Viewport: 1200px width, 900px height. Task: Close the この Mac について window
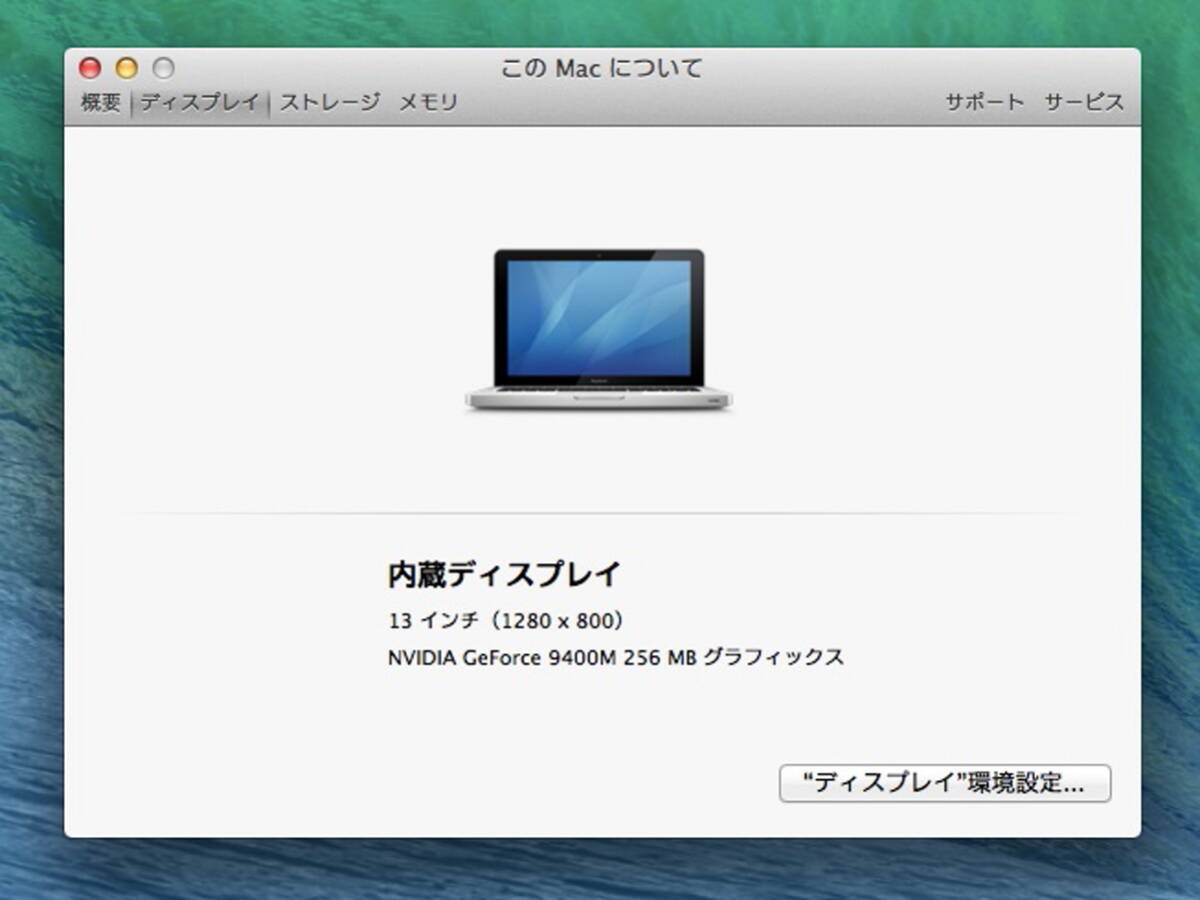coord(90,68)
